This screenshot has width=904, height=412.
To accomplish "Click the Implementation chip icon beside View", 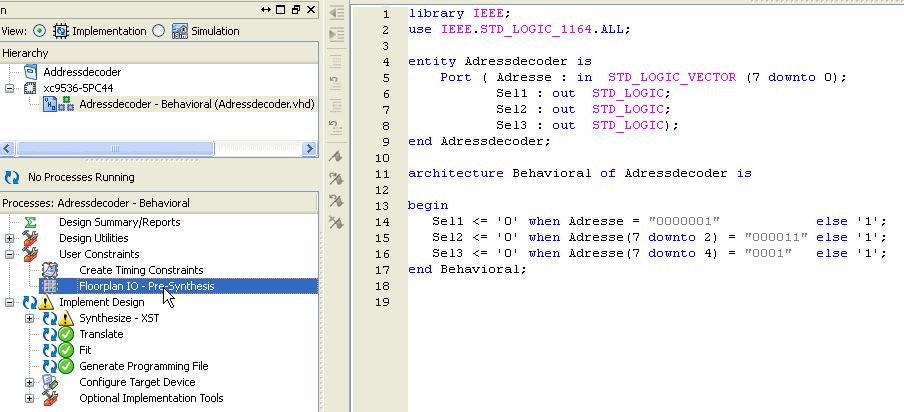I will 61,31.
